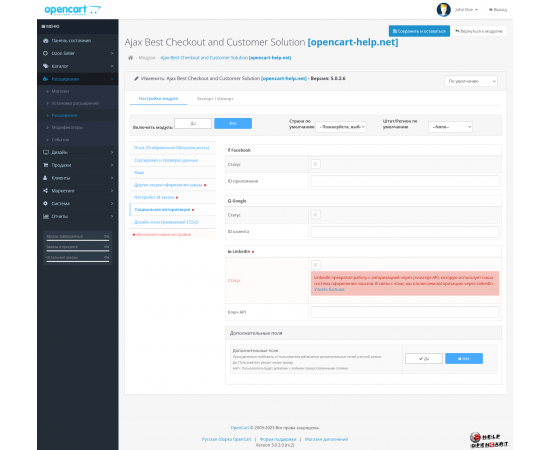Click the extensions puzzle icon in sidebar
The width and height of the screenshot is (550, 450).
(x=46, y=79)
